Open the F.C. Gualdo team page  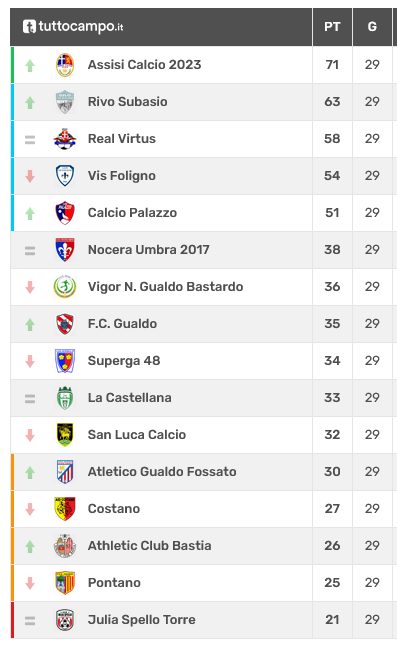click(x=122, y=324)
